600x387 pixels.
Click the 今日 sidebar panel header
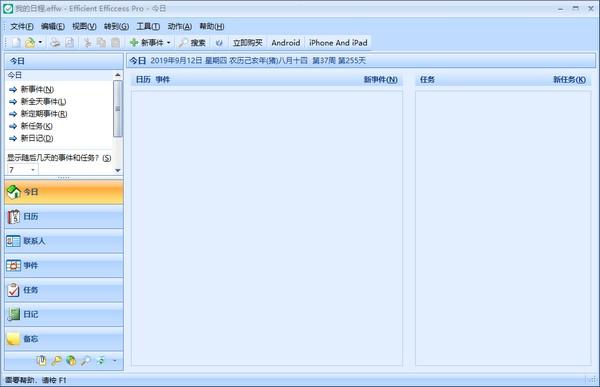coord(64,61)
